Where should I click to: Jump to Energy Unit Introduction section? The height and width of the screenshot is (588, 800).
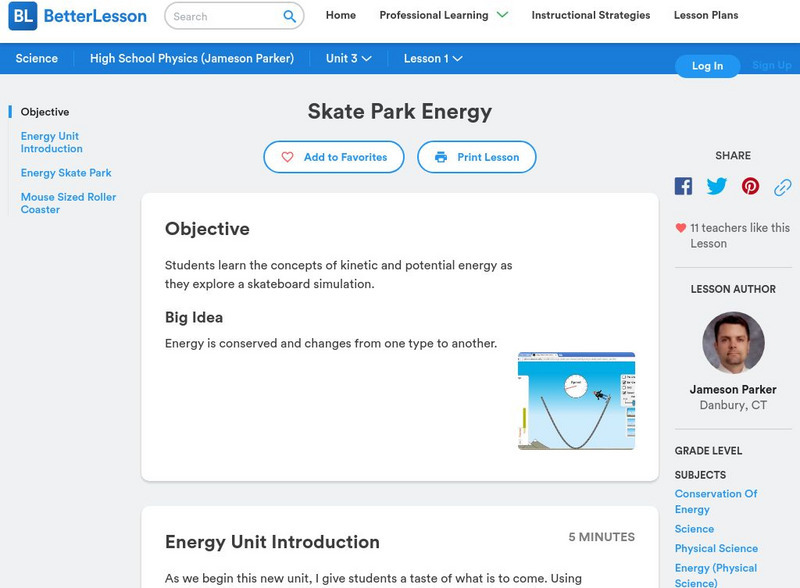(x=52, y=142)
